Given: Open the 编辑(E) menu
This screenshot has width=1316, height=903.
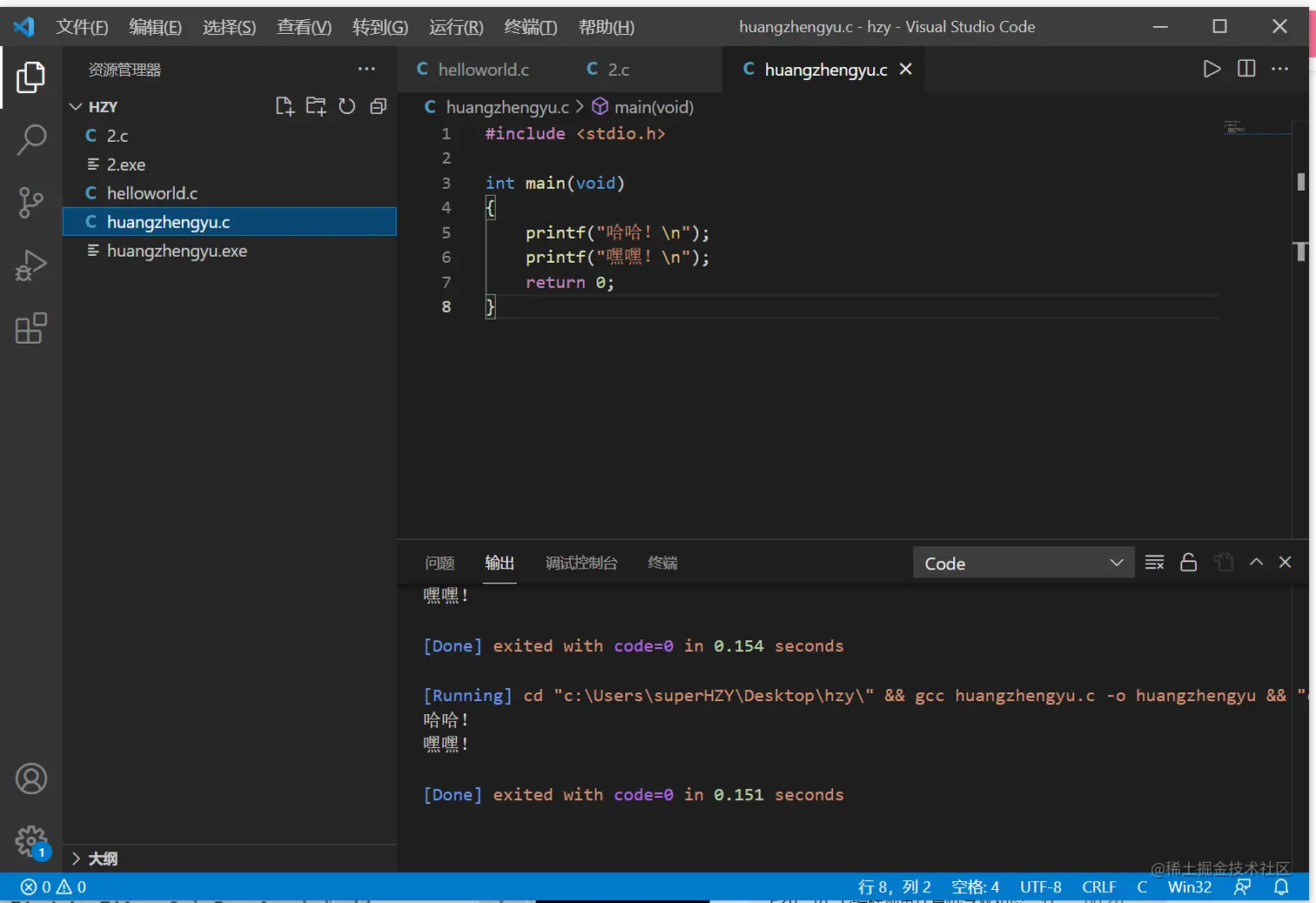Looking at the screenshot, I should [155, 27].
